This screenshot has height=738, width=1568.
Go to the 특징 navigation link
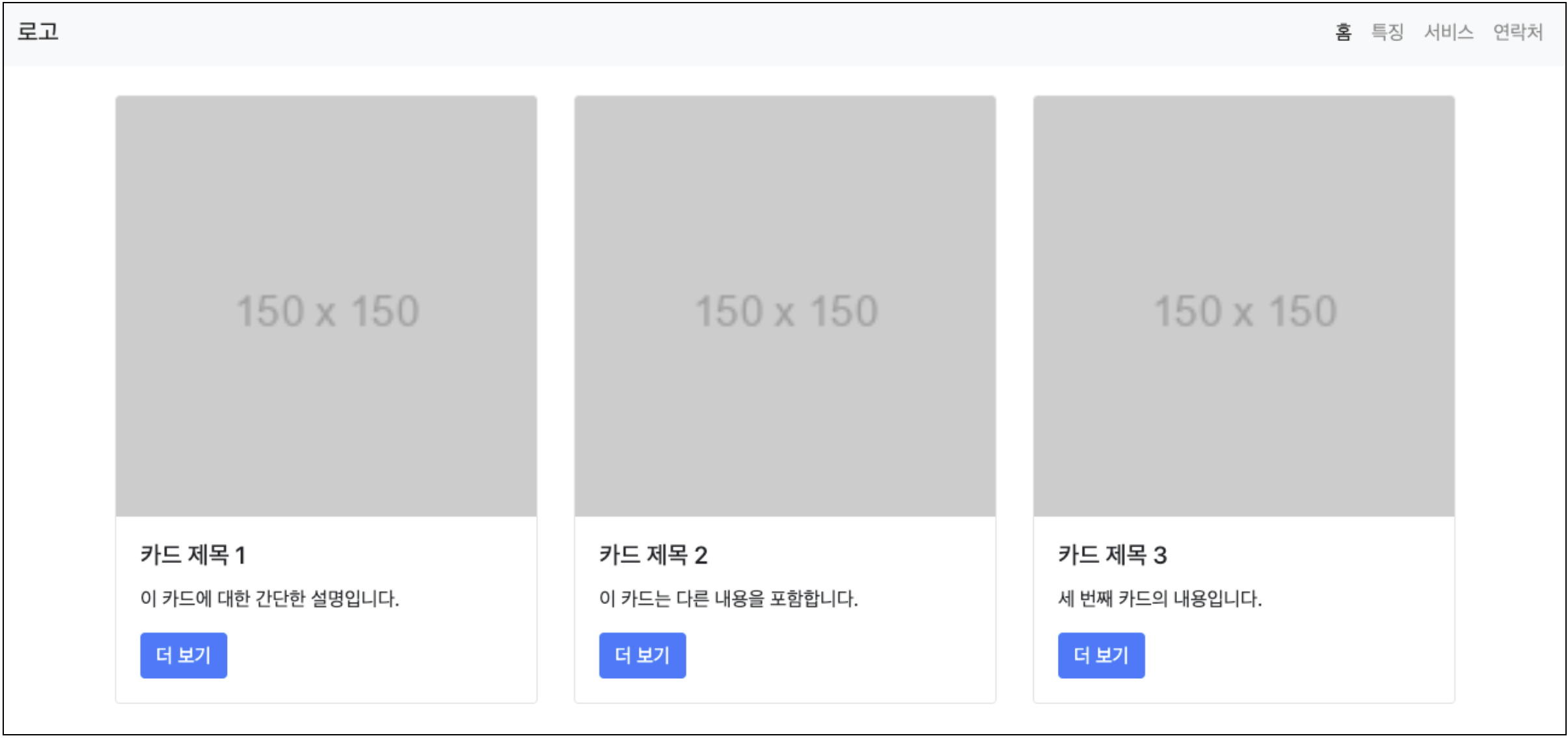coord(1387,32)
